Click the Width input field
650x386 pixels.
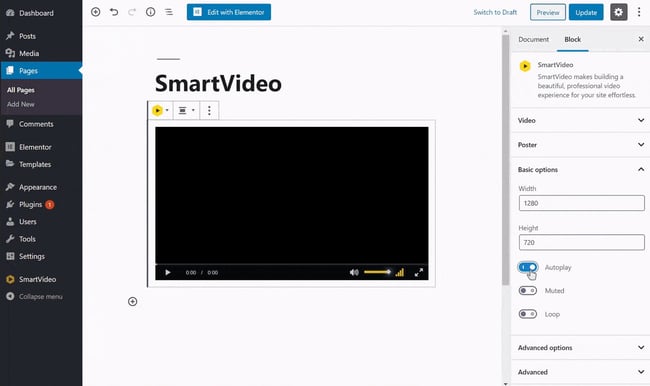point(582,203)
